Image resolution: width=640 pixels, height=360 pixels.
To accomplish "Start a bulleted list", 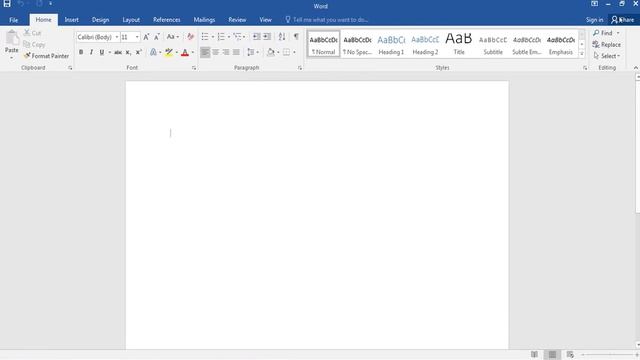I will coord(205,37).
